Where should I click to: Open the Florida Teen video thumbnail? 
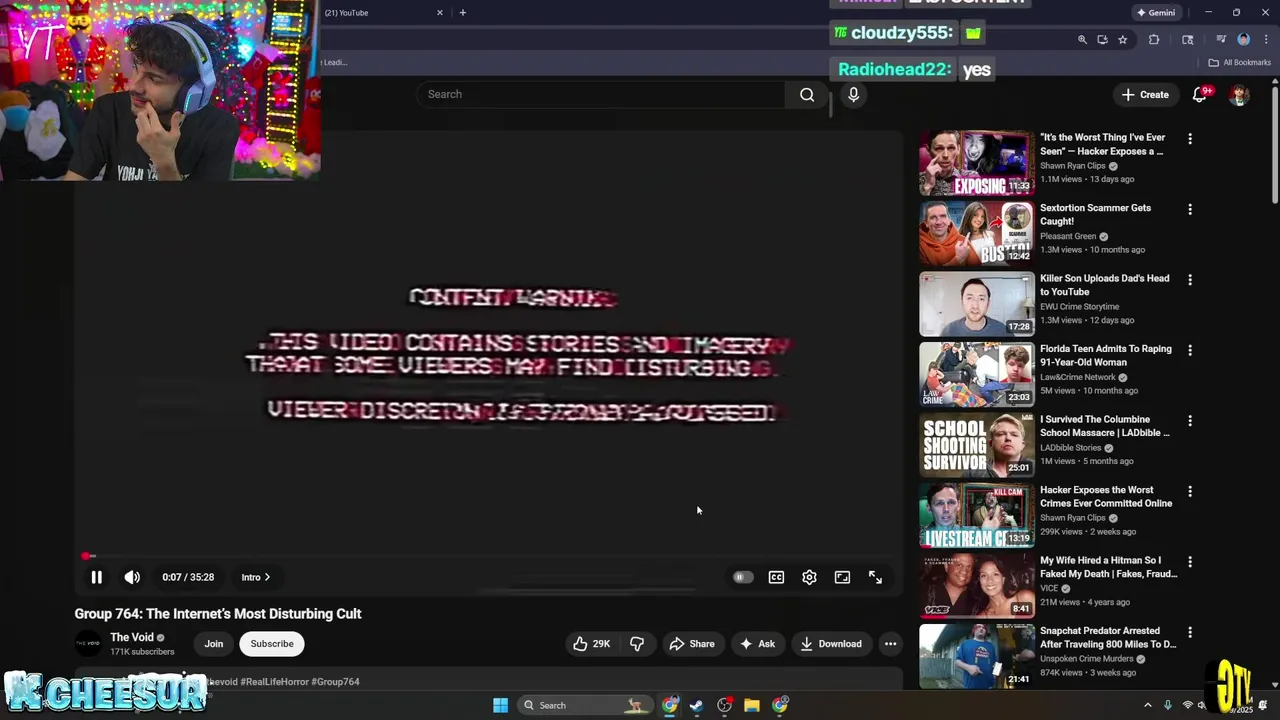[x=977, y=375]
